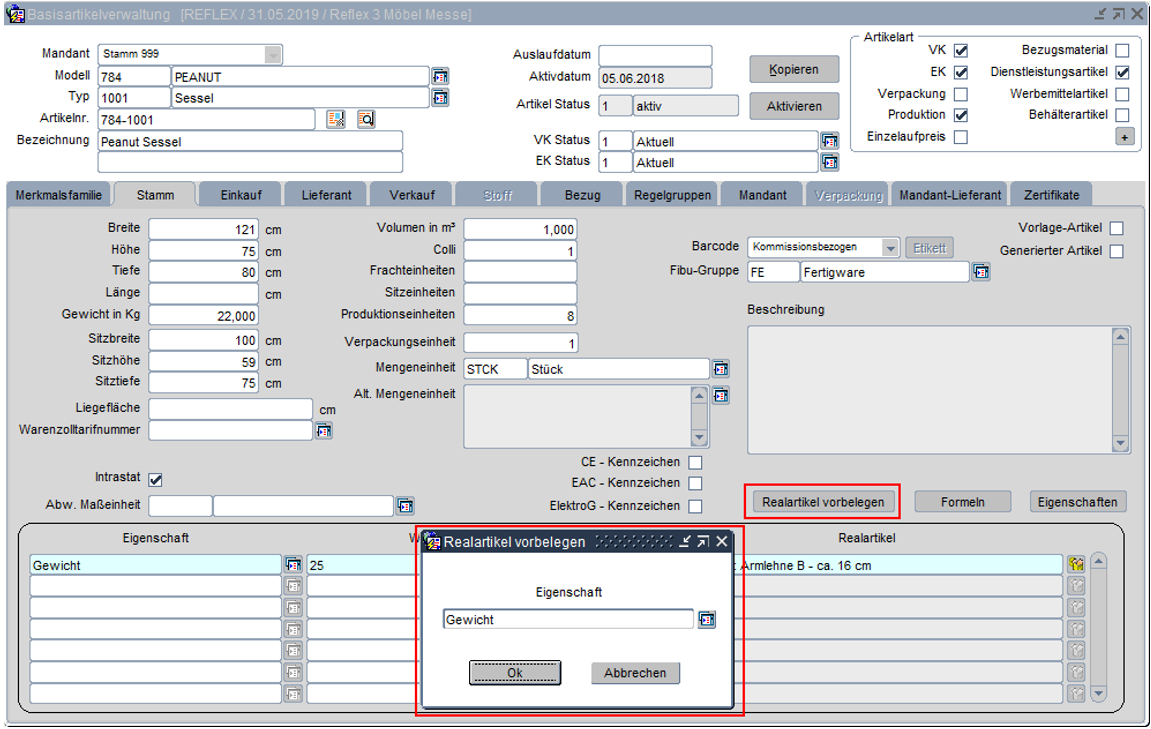Expand Artikelart with the plus button
This screenshot has width=1151, height=729.
(1125, 137)
